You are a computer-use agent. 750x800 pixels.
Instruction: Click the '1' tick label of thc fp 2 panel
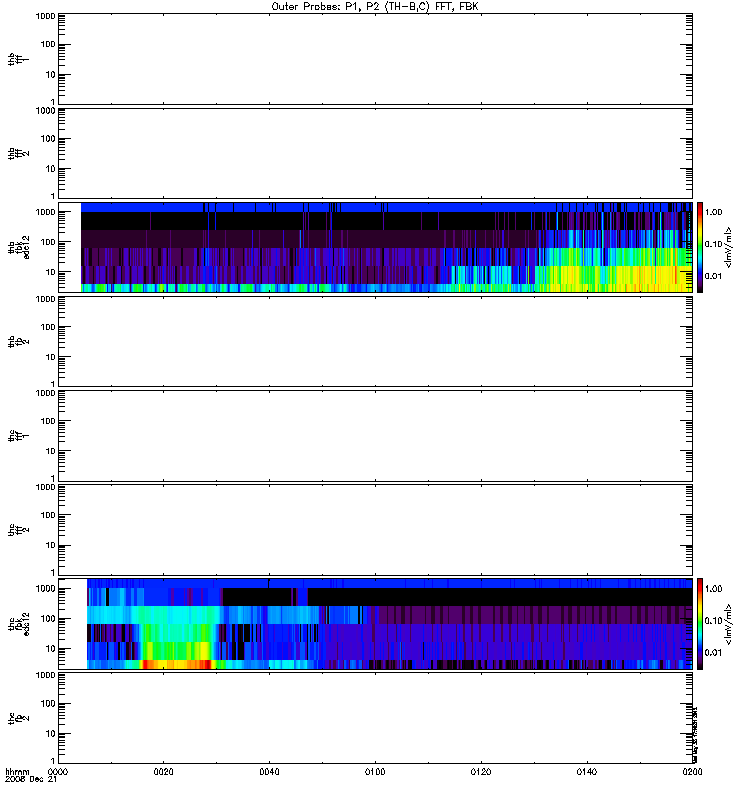click(53, 761)
